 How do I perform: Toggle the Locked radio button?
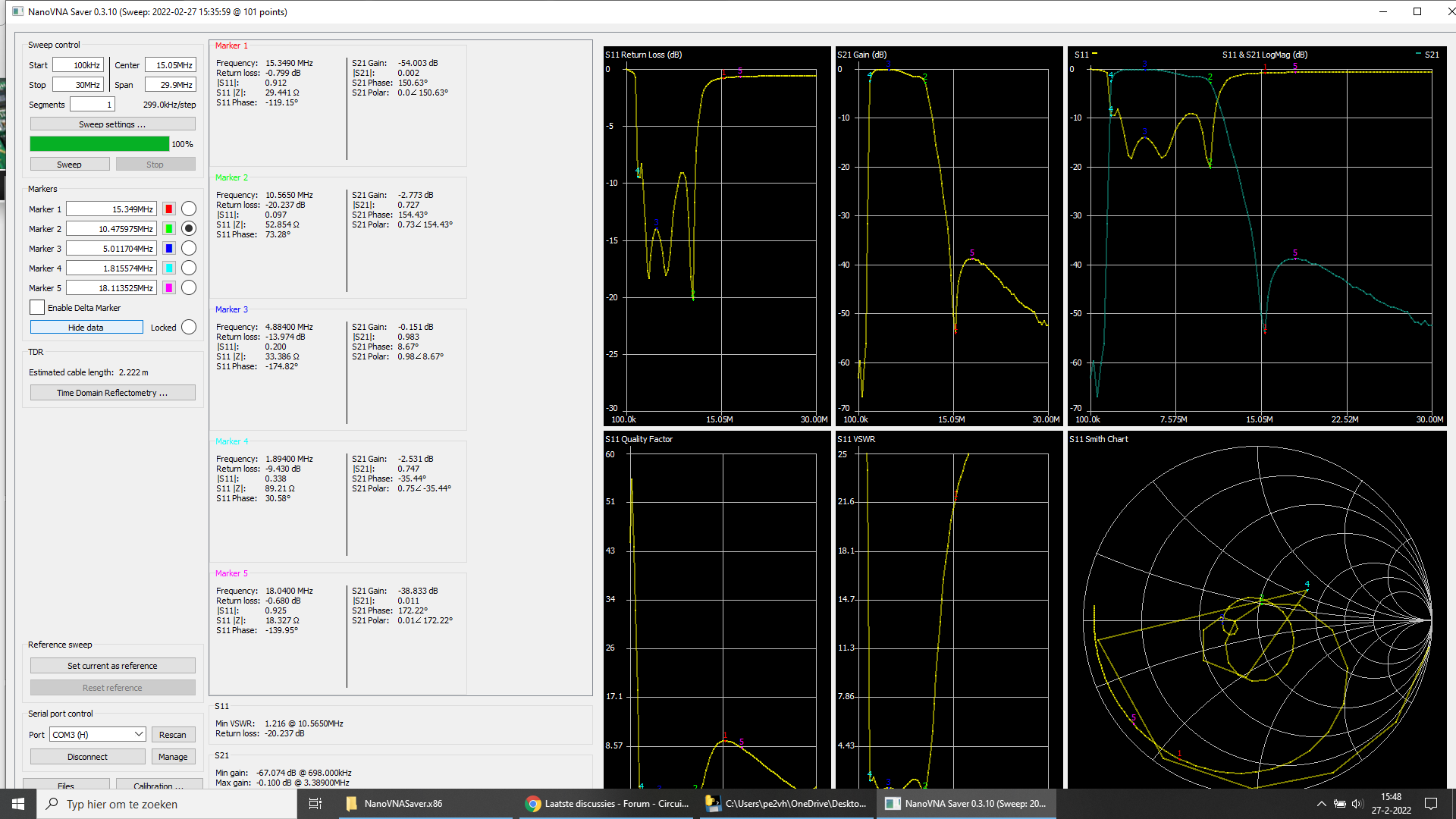click(189, 327)
